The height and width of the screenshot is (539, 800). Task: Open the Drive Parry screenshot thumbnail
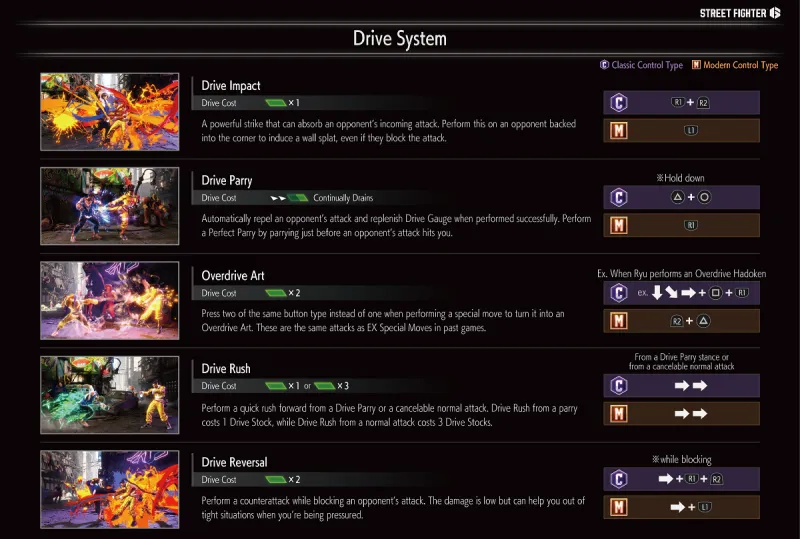pyautogui.click(x=110, y=206)
